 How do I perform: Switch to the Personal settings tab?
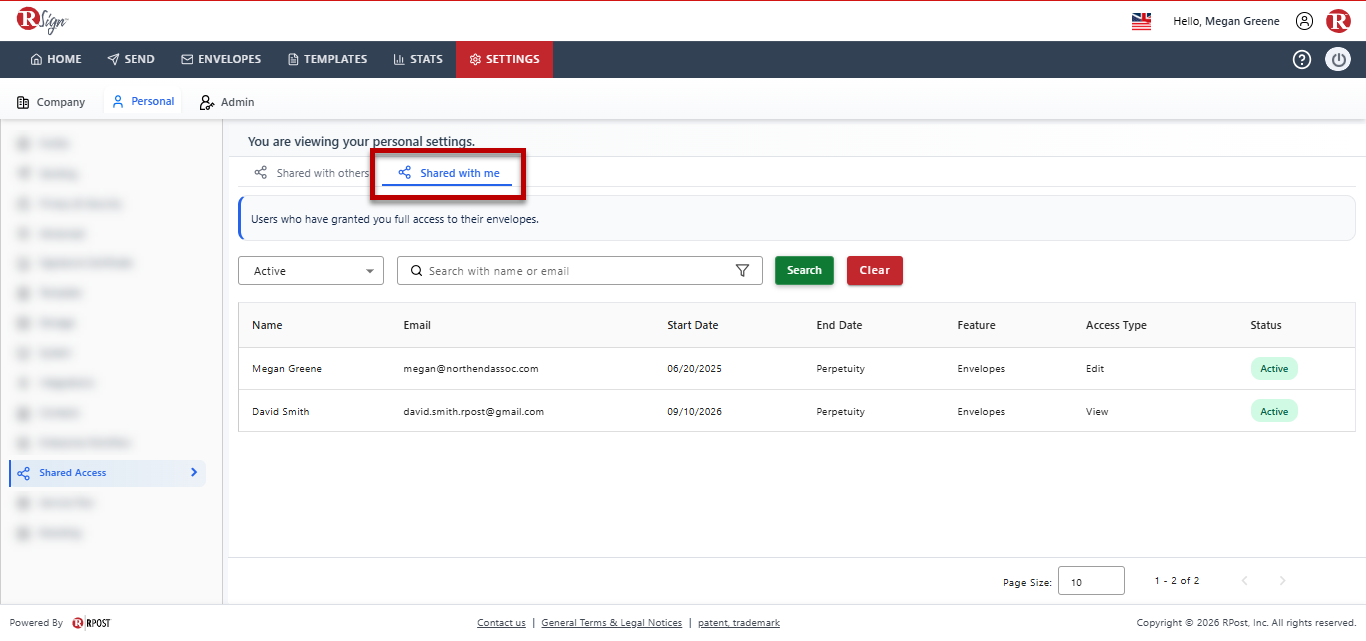pos(143,102)
